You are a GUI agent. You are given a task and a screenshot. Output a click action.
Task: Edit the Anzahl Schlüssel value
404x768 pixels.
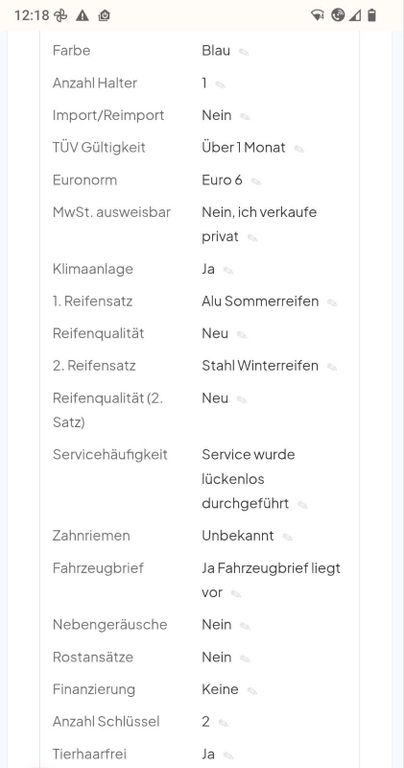click(223, 723)
